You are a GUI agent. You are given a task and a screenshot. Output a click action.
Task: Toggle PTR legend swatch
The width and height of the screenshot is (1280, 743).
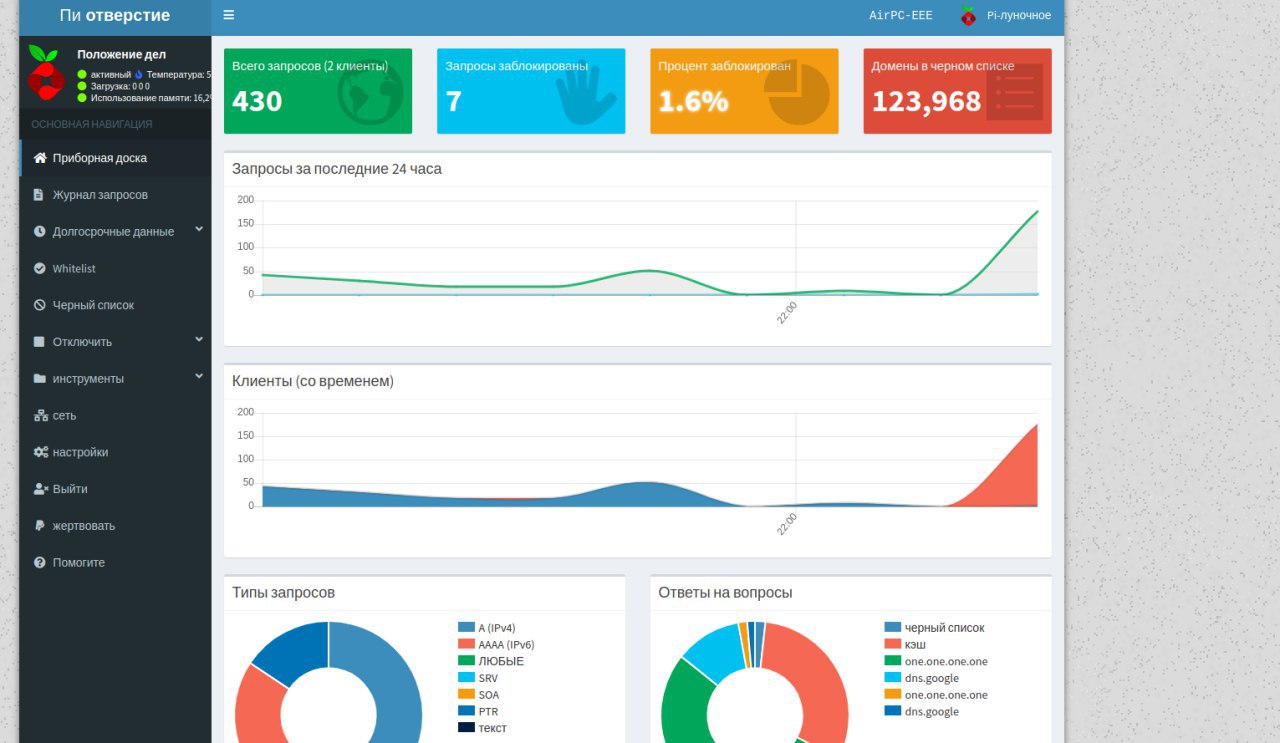[466, 711]
